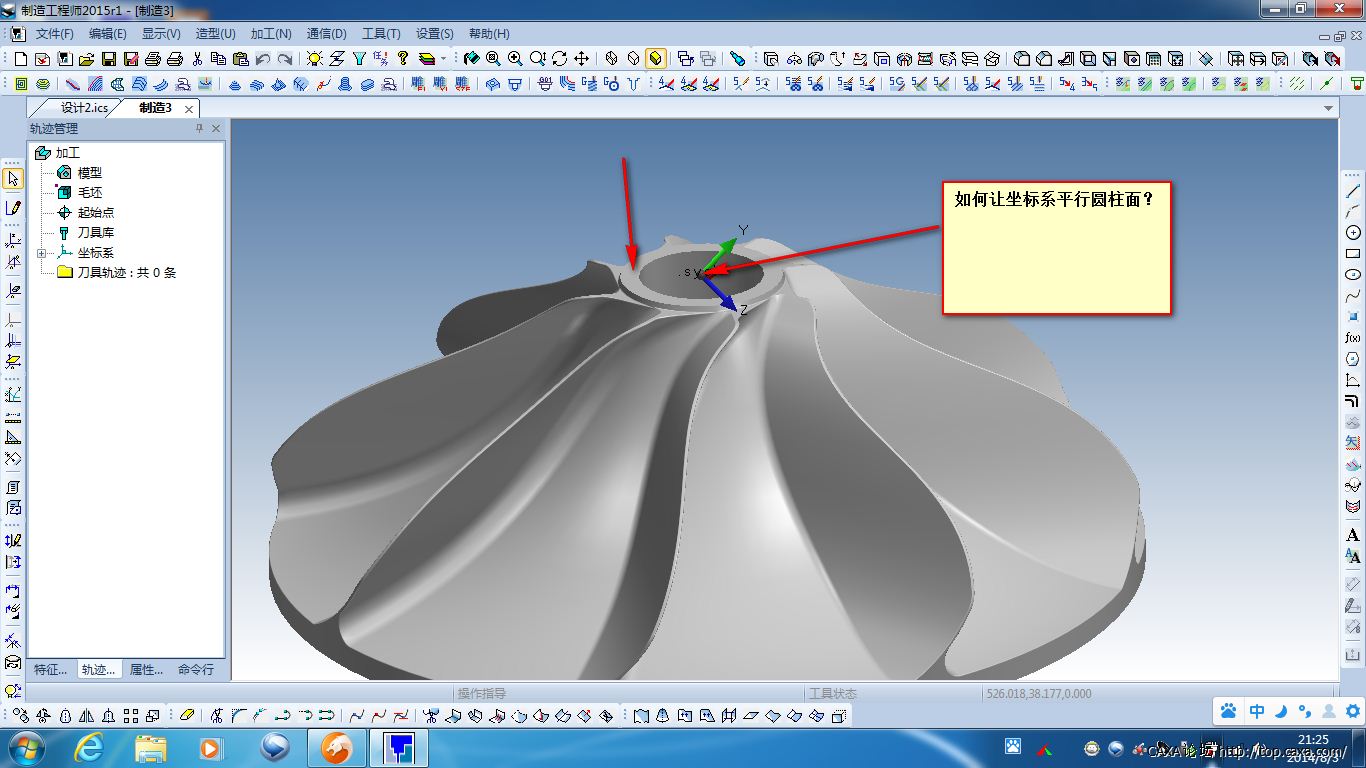Click the Save floppy disk icon

click(x=108, y=59)
